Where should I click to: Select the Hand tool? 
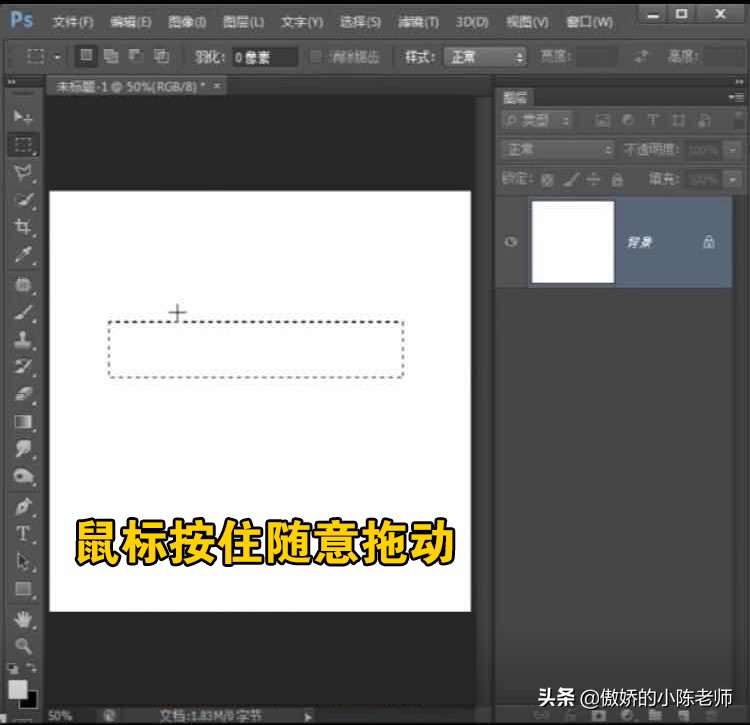(22, 619)
